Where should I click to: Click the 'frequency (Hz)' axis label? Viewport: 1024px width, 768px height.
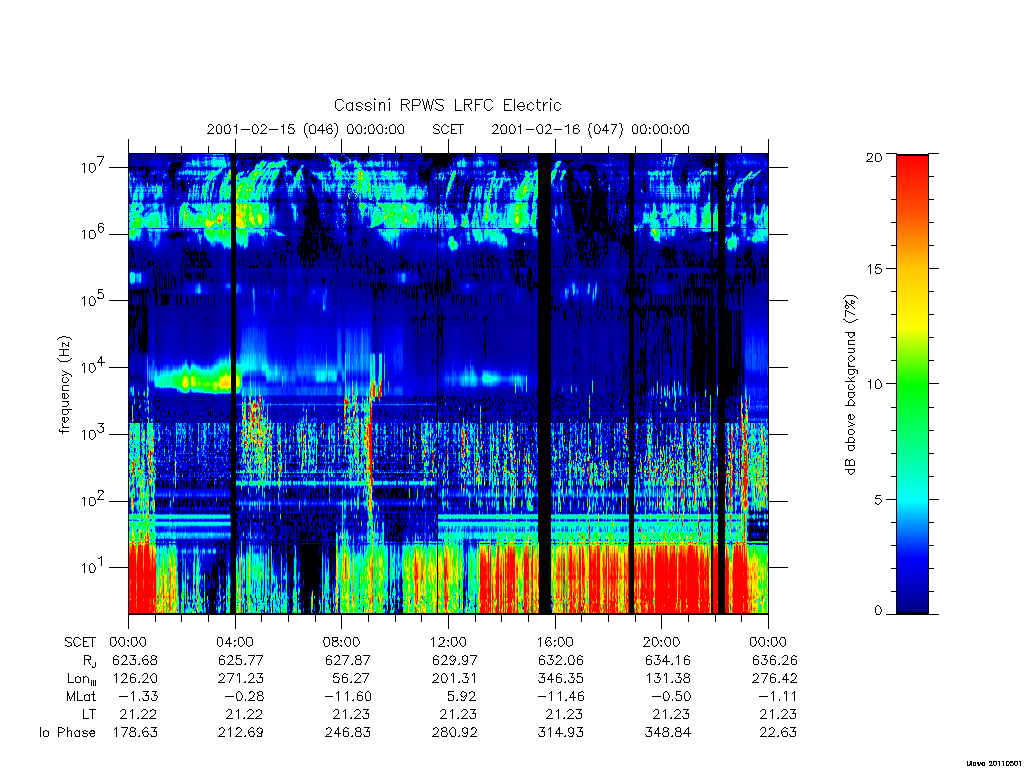64,385
